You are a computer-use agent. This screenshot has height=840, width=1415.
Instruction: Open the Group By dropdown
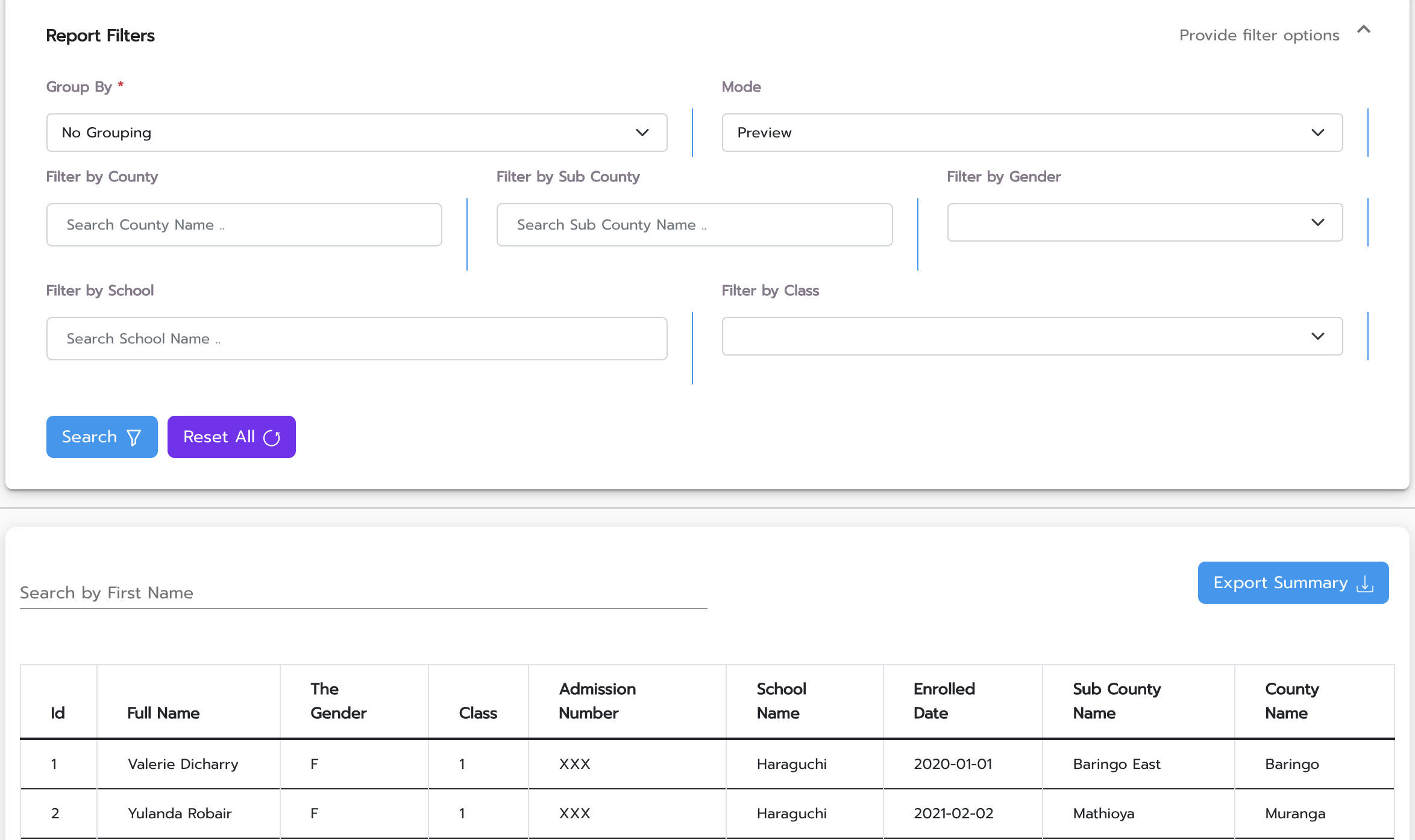356,133
